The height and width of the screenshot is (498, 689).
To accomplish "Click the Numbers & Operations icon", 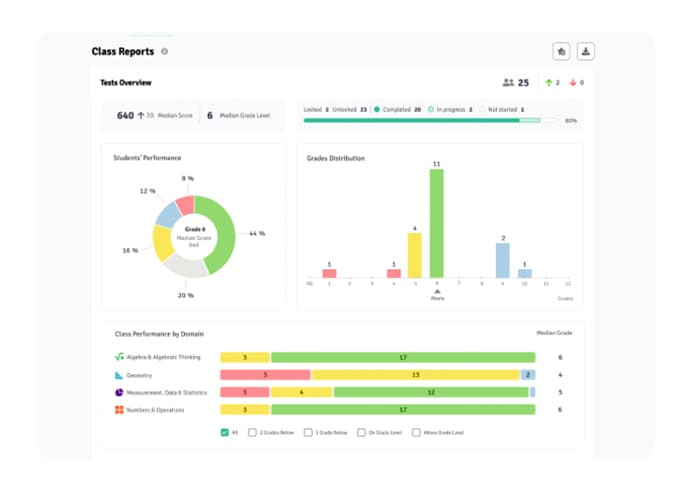I will (119, 410).
